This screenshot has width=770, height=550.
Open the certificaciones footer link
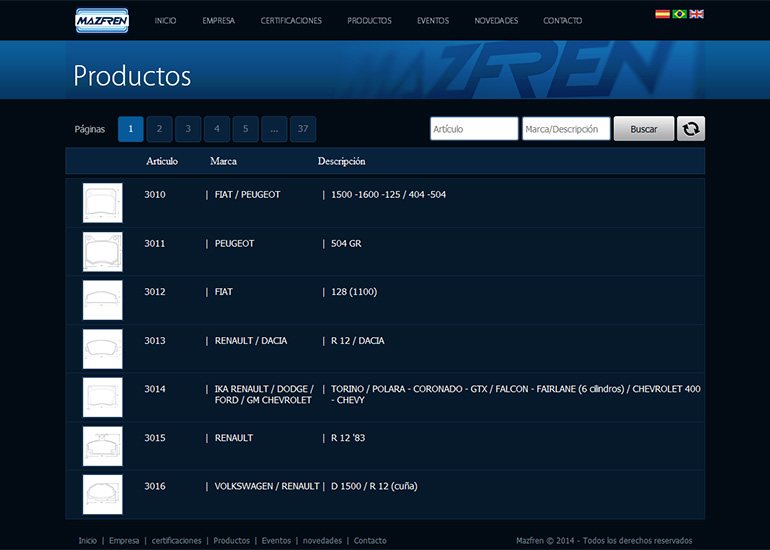coord(176,540)
